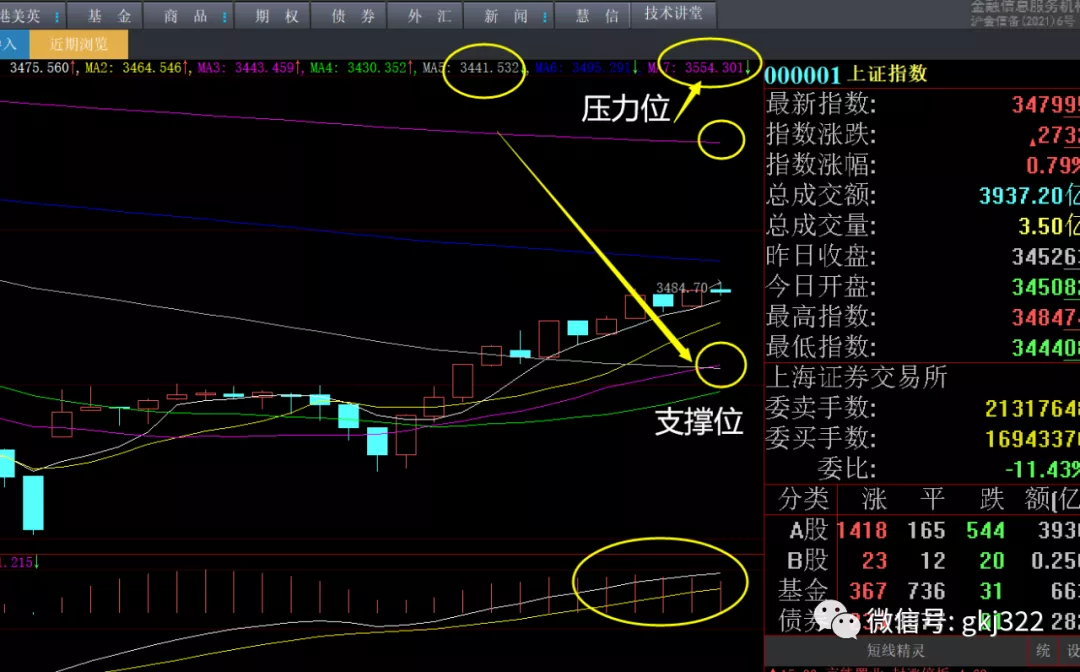
Task: Switch to the 外汇 tab
Action: [x=429, y=16]
